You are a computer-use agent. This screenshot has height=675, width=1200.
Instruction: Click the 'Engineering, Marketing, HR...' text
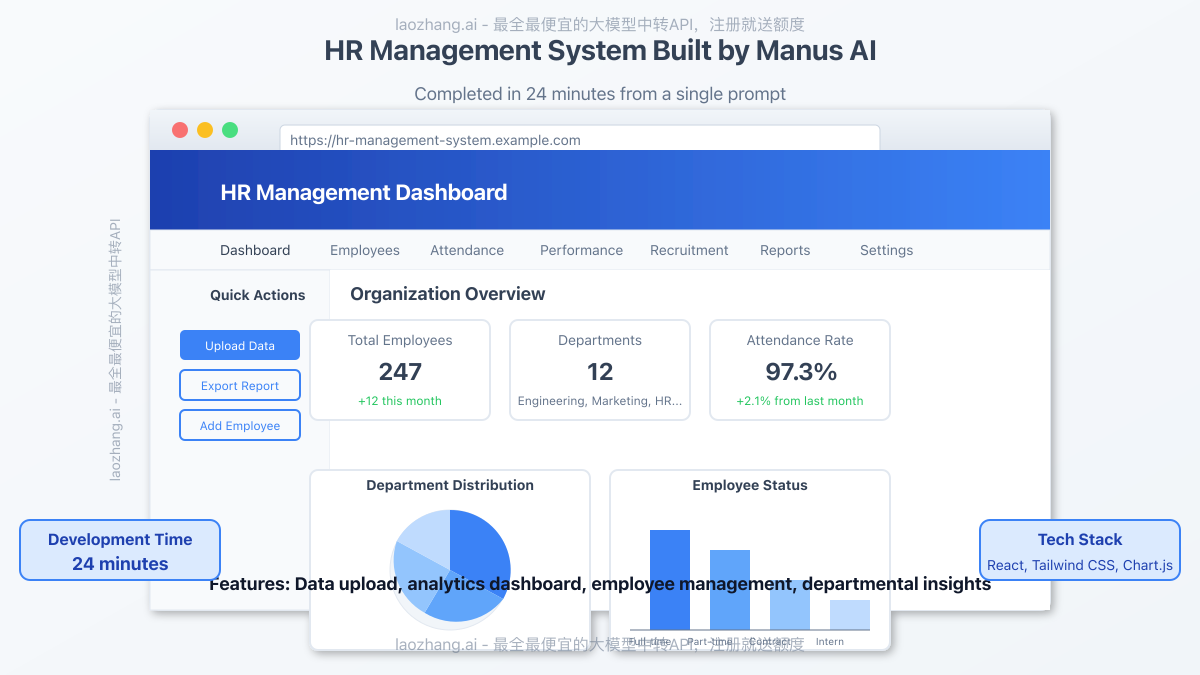[x=600, y=401]
